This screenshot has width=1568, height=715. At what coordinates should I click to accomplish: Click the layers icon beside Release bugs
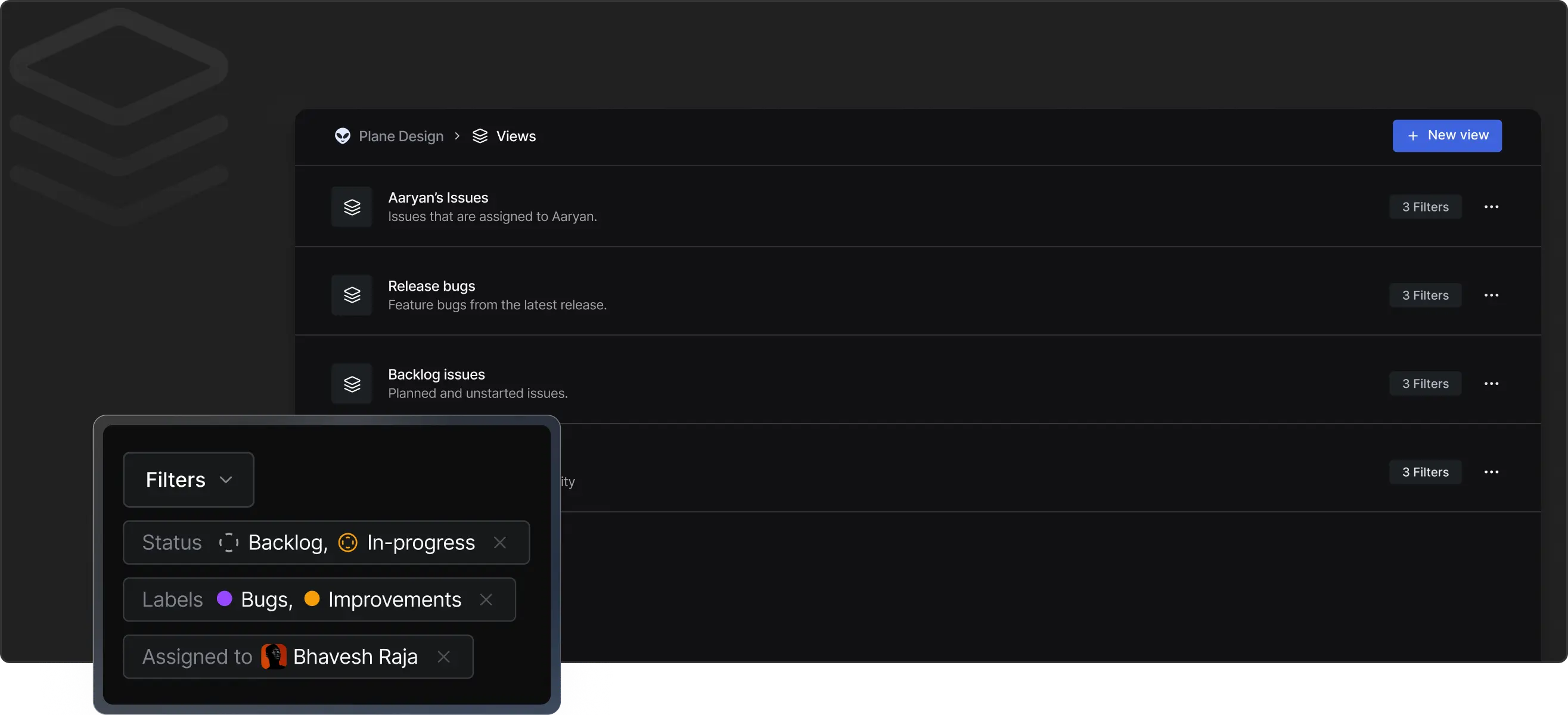pos(352,295)
